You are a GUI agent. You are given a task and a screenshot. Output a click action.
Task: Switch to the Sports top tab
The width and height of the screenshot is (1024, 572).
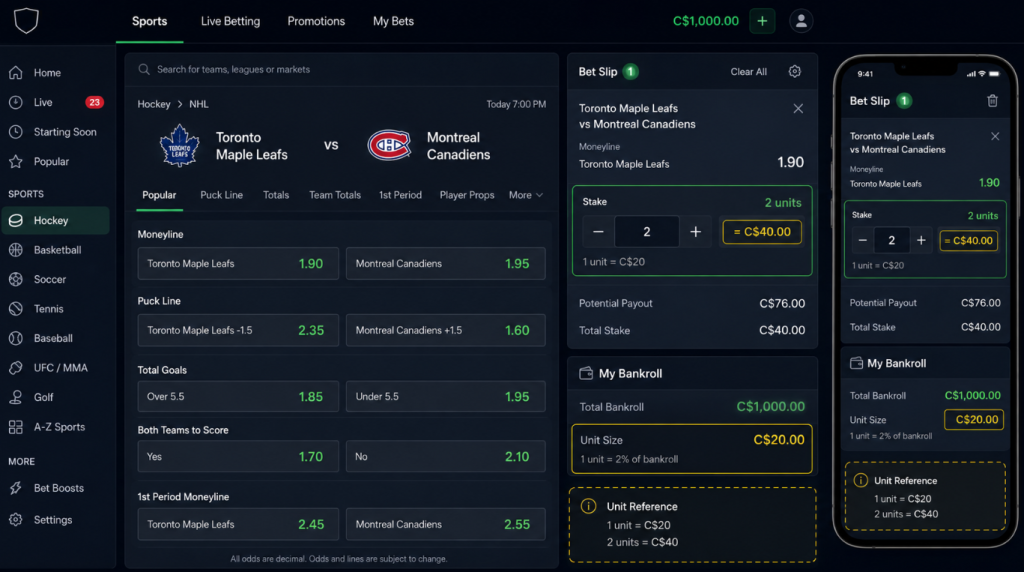pos(150,21)
